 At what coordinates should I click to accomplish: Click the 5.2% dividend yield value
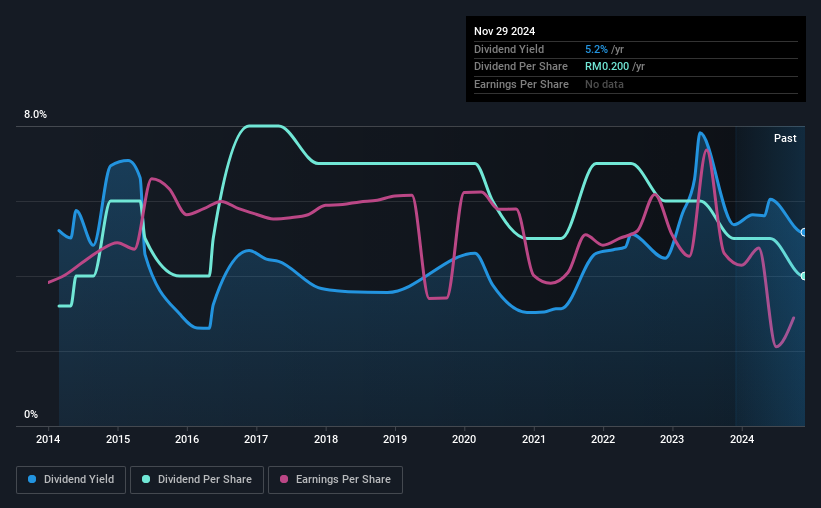(x=596, y=49)
